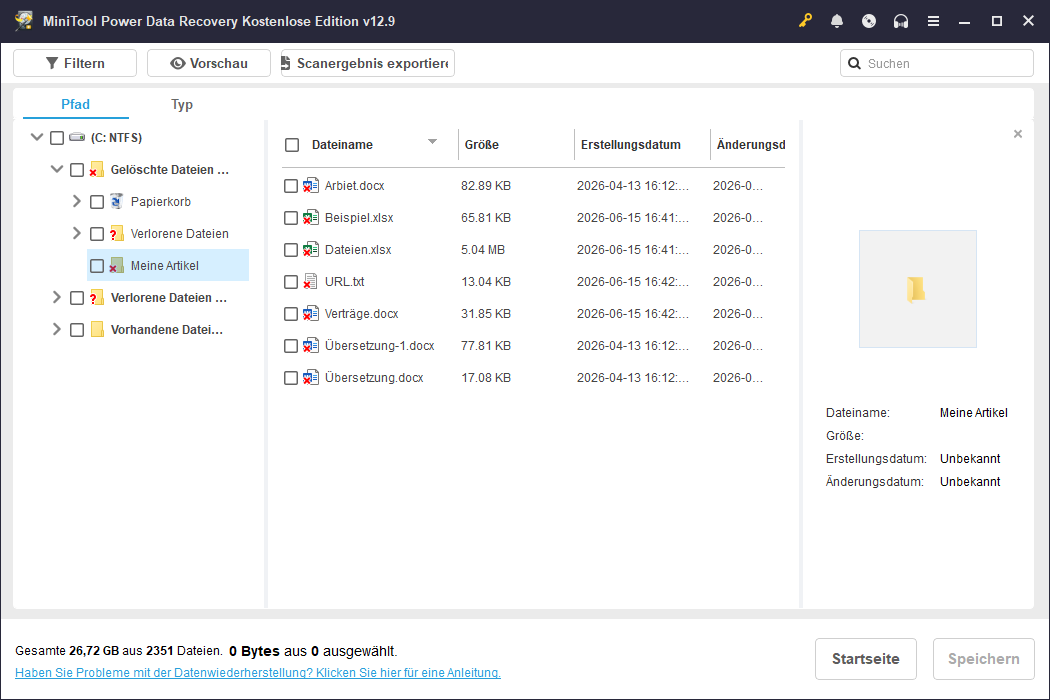The image size is (1050, 700).
Task: Expand Verlorene Dateien under Gelöschte Dateien
Action: click(x=76, y=233)
